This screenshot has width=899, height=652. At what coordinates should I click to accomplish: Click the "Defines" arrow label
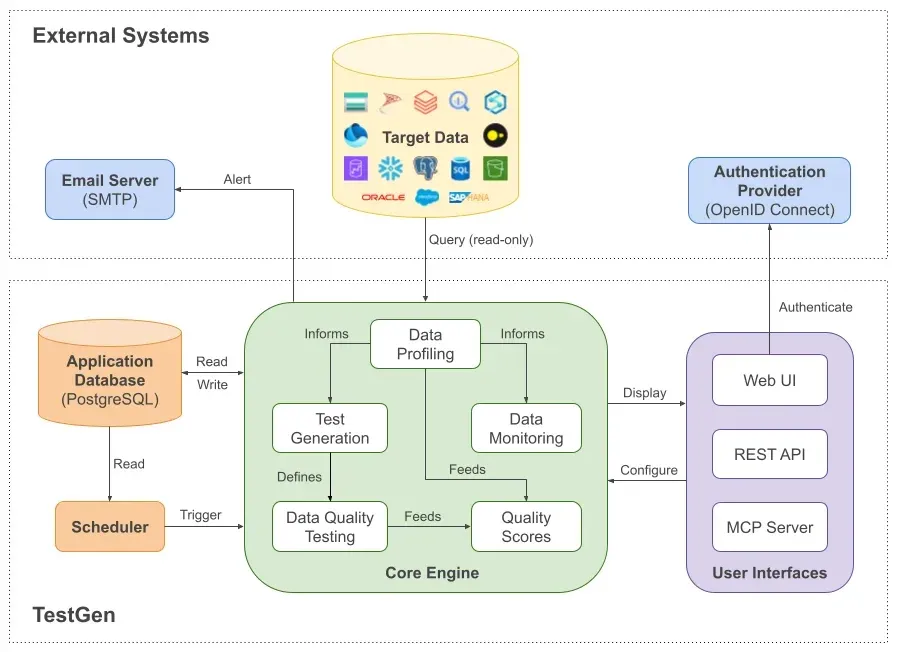299,477
